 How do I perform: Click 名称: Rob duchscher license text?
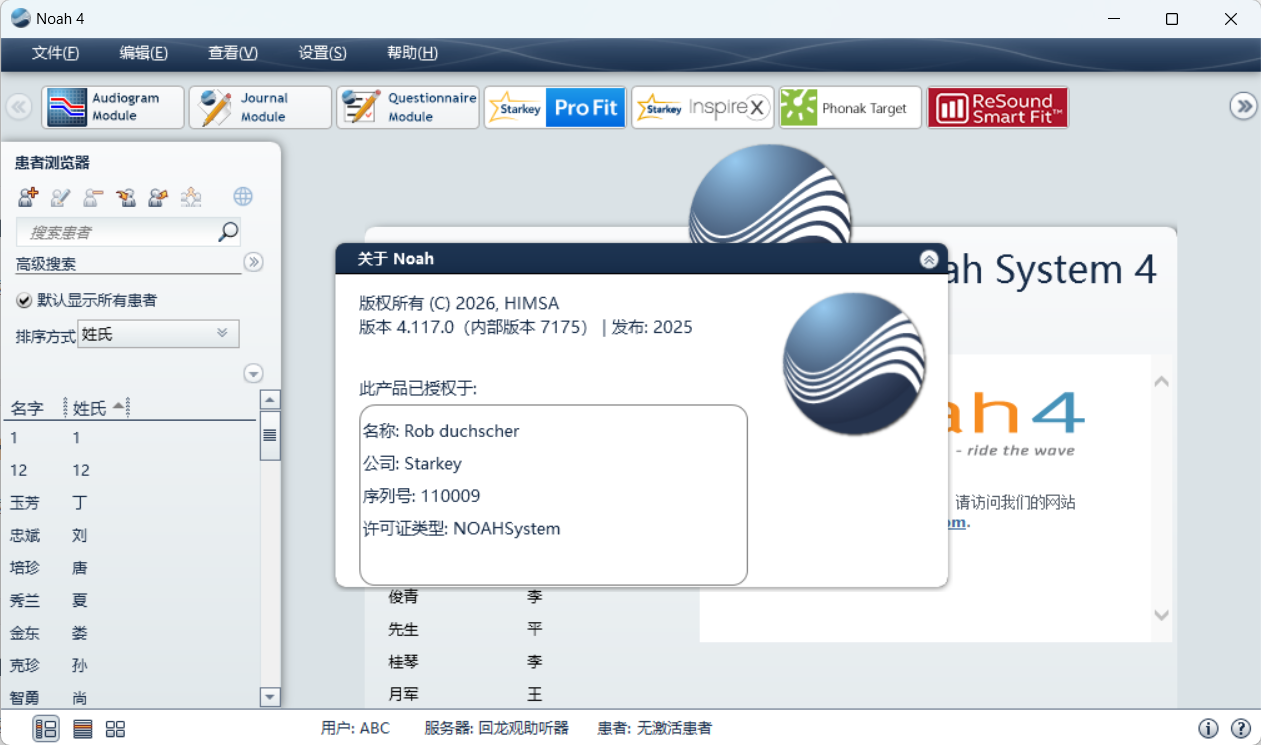pyautogui.click(x=441, y=431)
